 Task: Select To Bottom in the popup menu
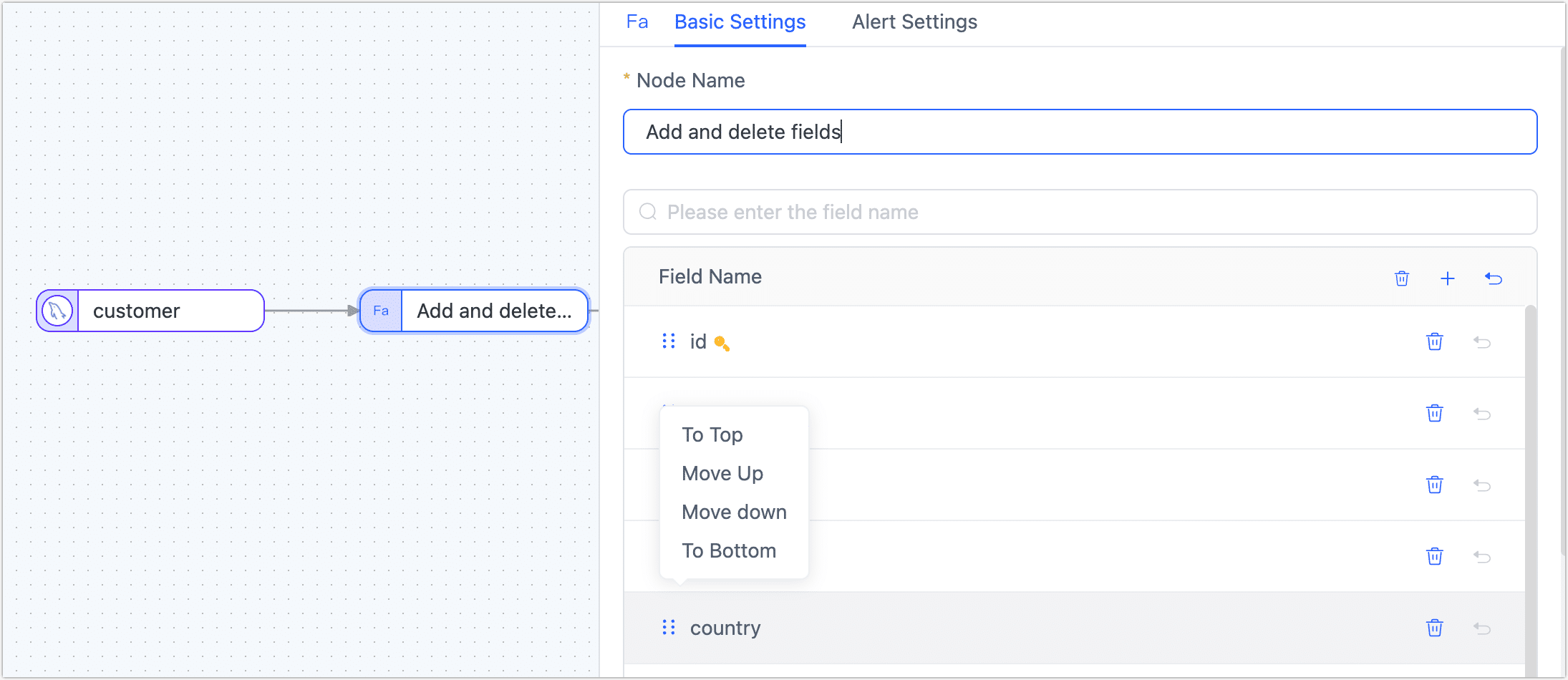[x=728, y=550]
